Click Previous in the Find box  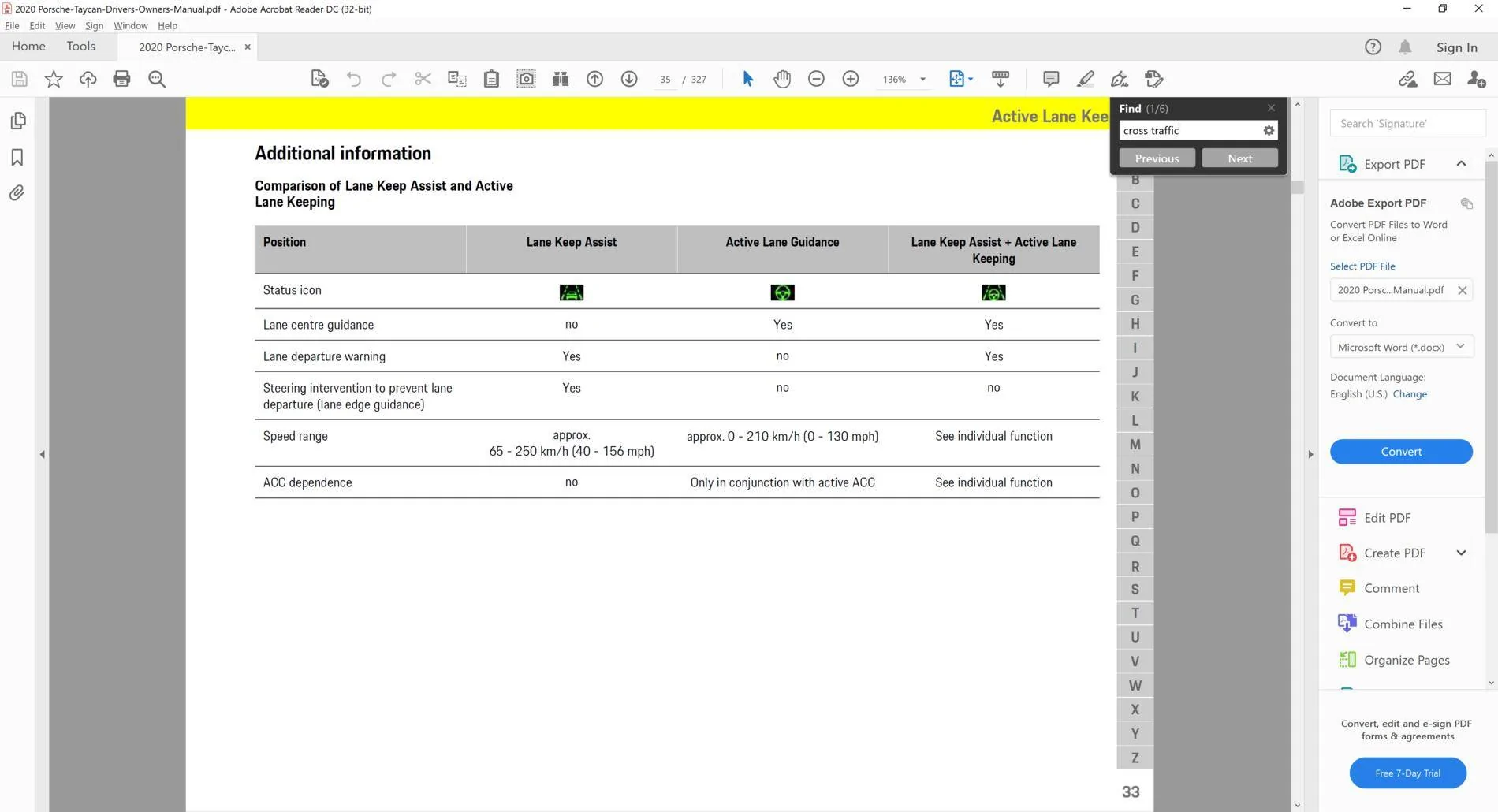[1157, 158]
